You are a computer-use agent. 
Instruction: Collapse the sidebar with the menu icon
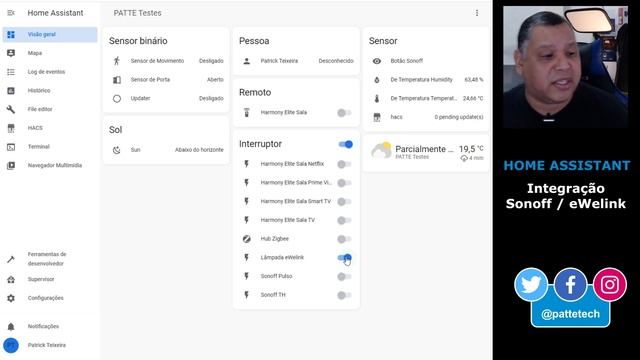coord(11,13)
